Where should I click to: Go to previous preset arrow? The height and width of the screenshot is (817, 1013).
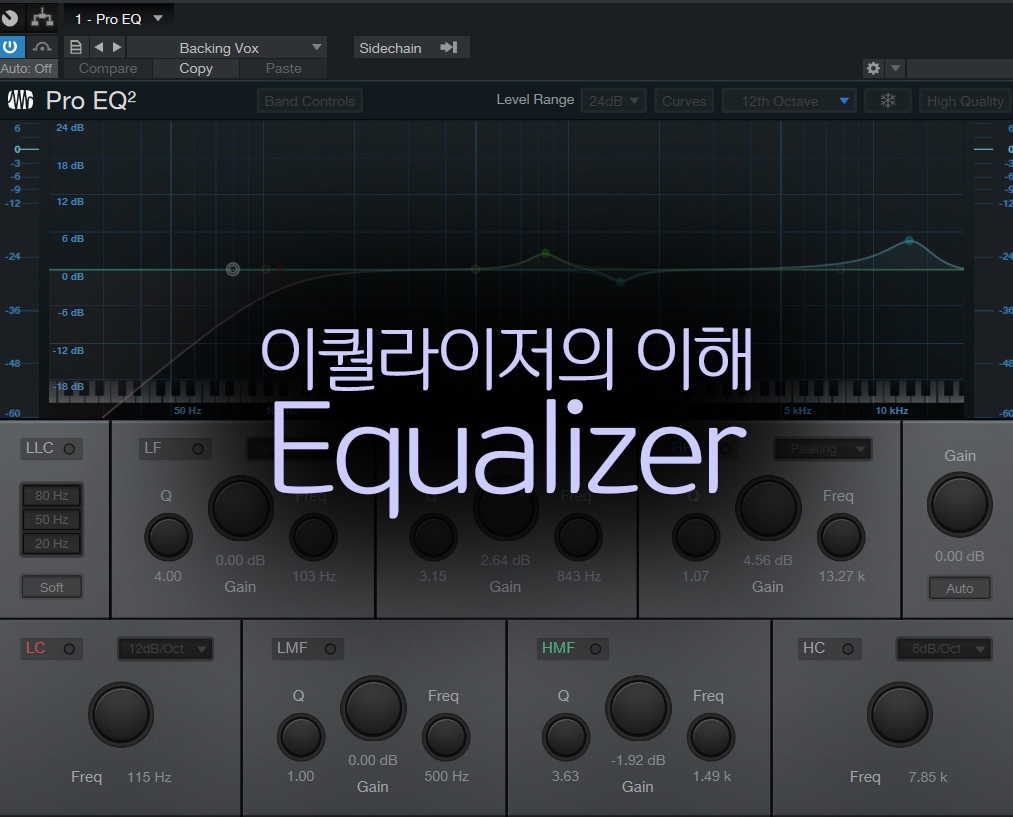point(99,47)
